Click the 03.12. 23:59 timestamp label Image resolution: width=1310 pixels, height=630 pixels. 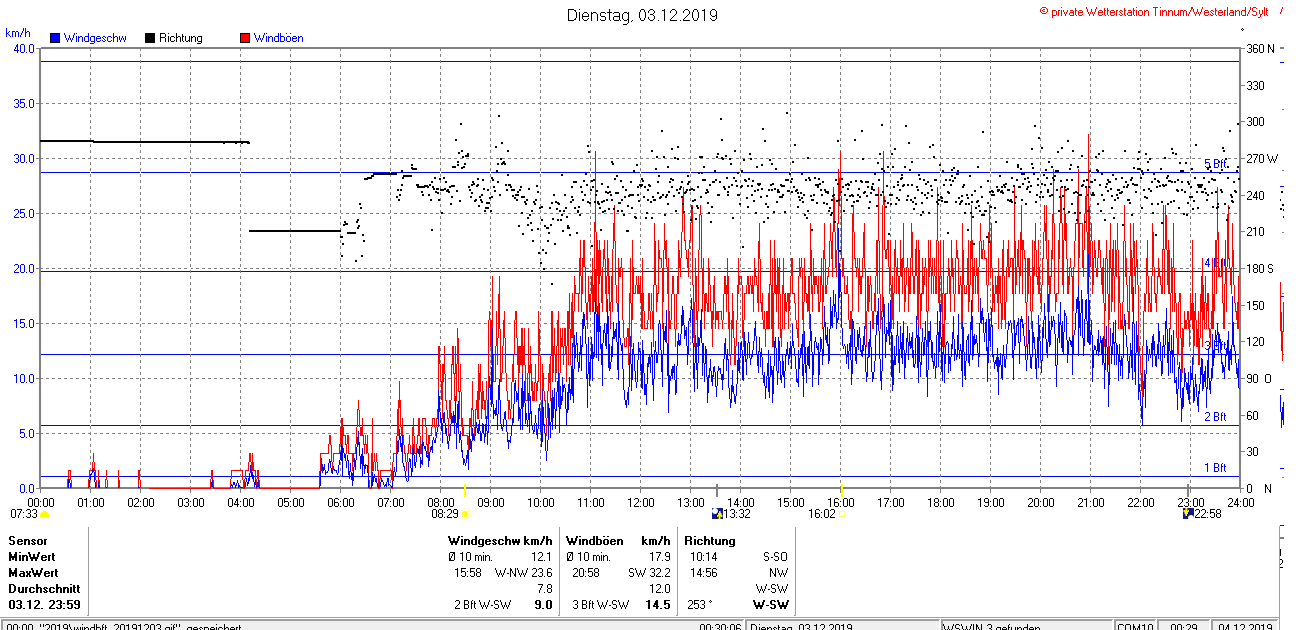44,605
